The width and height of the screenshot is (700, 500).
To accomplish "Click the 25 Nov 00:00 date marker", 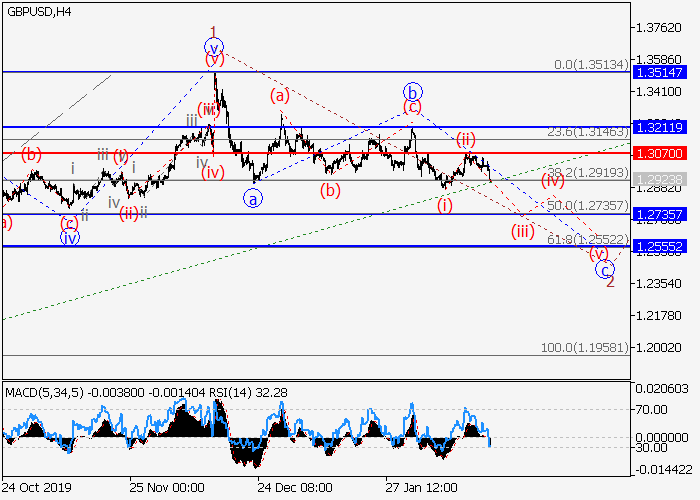I will click(165, 486).
